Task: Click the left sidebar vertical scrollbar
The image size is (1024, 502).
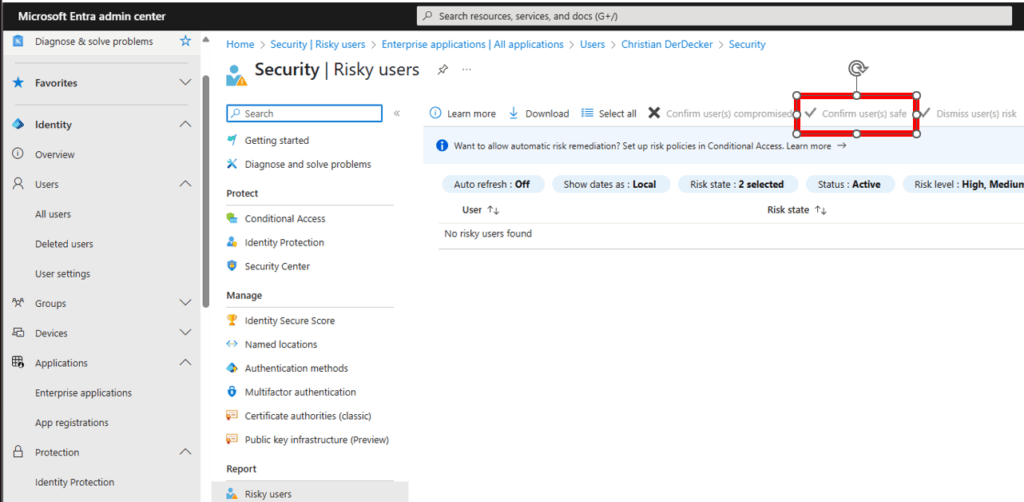Action: pyautogui.click(x=206, y=191)
